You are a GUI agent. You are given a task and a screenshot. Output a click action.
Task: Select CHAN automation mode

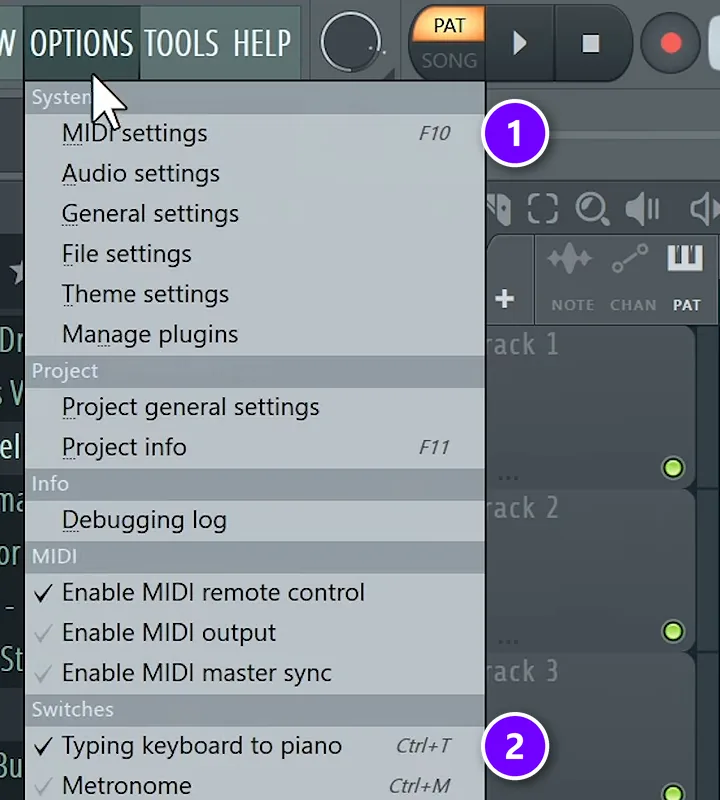pyautogui.click(x=632, y=277)
